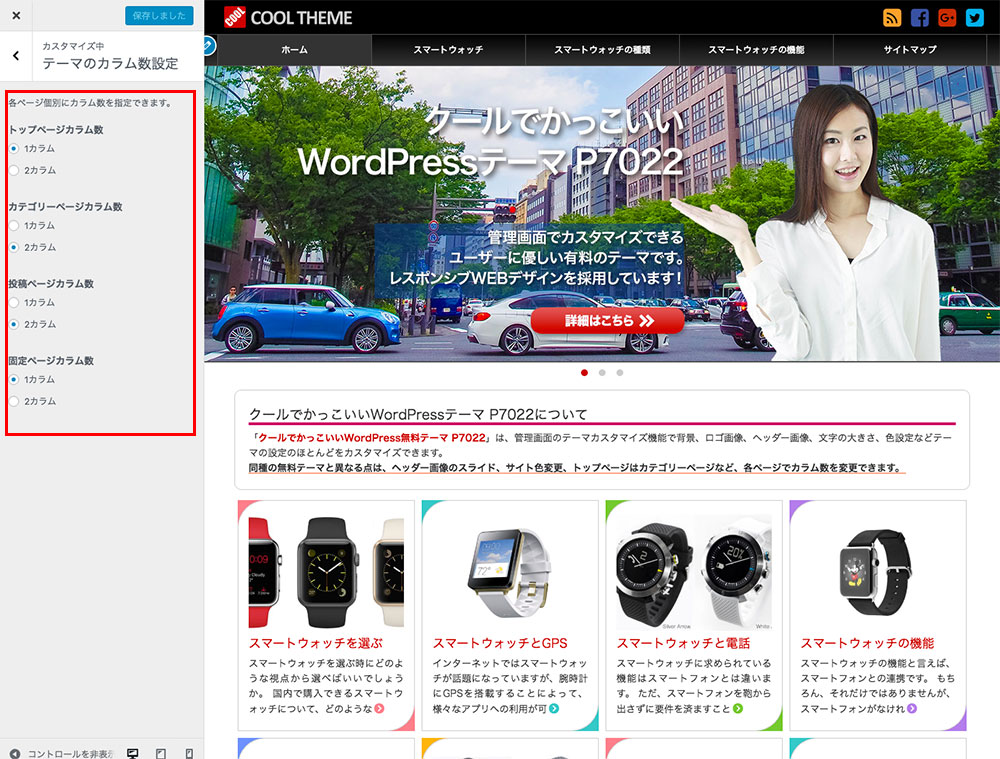Screen dimensions: 1000x759
Task: Click コントロールを非表示 label
Action: pyautogui.click(x=70, y=754)
